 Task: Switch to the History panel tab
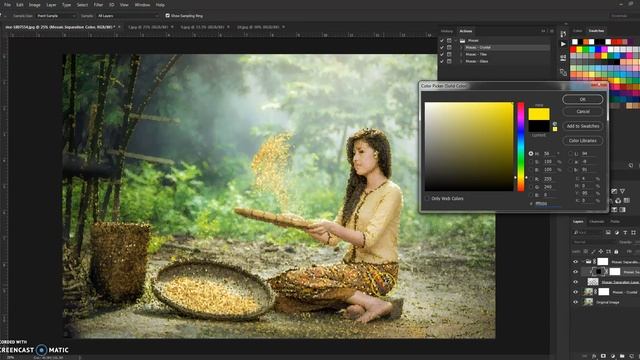pos(447,31)
